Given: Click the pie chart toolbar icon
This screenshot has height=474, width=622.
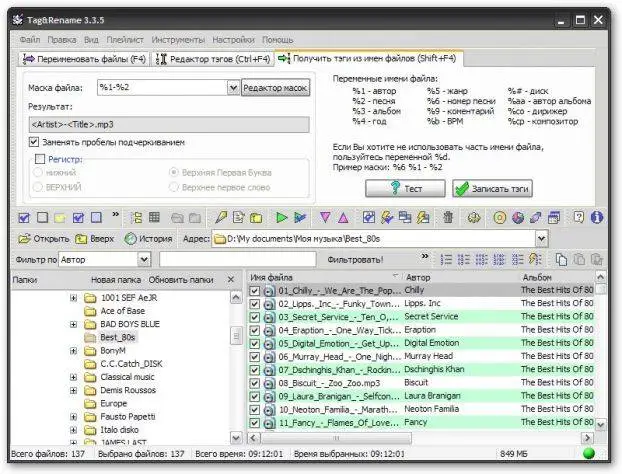Looking at the screenshot, I should [518, 217].
